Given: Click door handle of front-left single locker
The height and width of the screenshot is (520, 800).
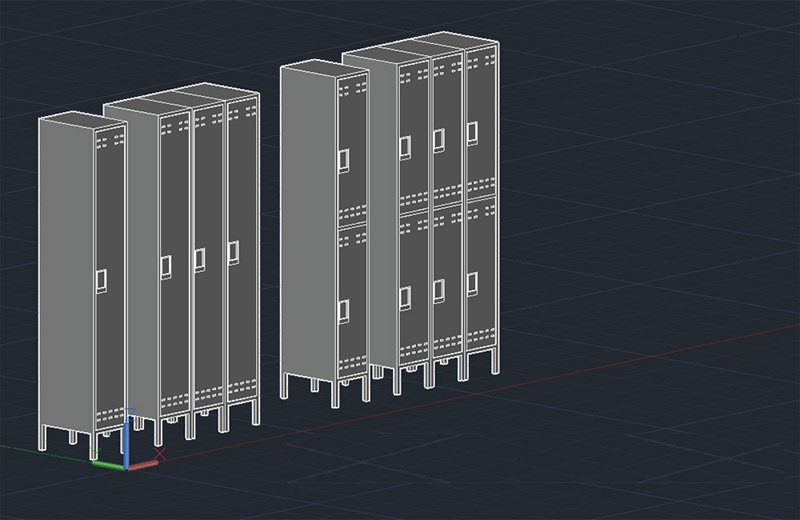Looking at the screenshot, I should pyautogui.click(x=102, y=279).
